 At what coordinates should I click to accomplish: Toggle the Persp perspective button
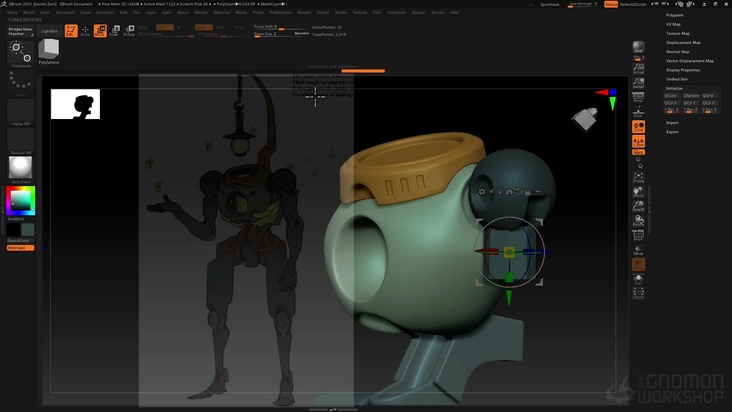point(638,98)
